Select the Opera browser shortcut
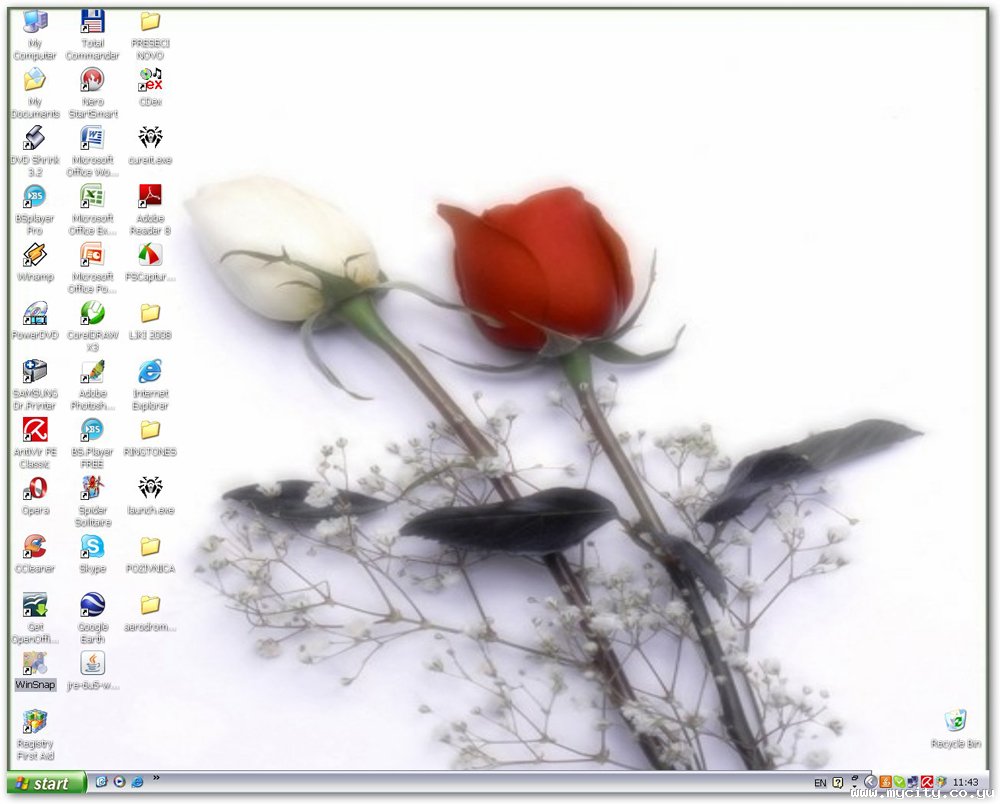 pyautogui.click(x=35, y=496)
